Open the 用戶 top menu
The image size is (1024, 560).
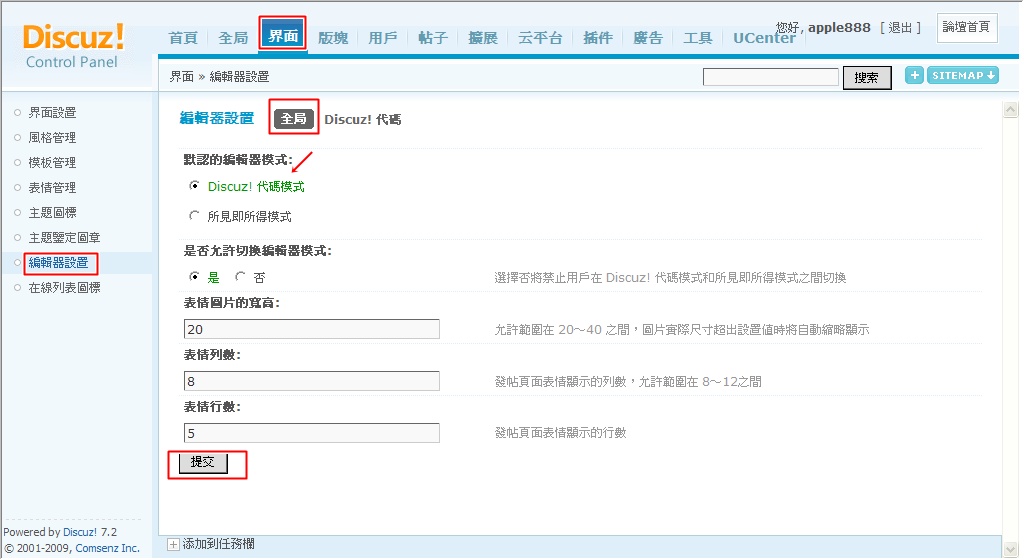tap(383, 38)
